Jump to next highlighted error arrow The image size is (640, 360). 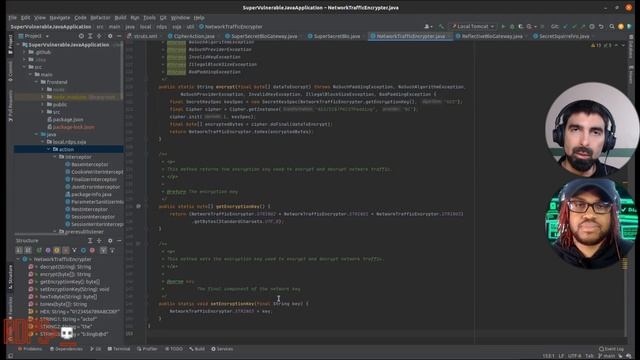point(623,45)
